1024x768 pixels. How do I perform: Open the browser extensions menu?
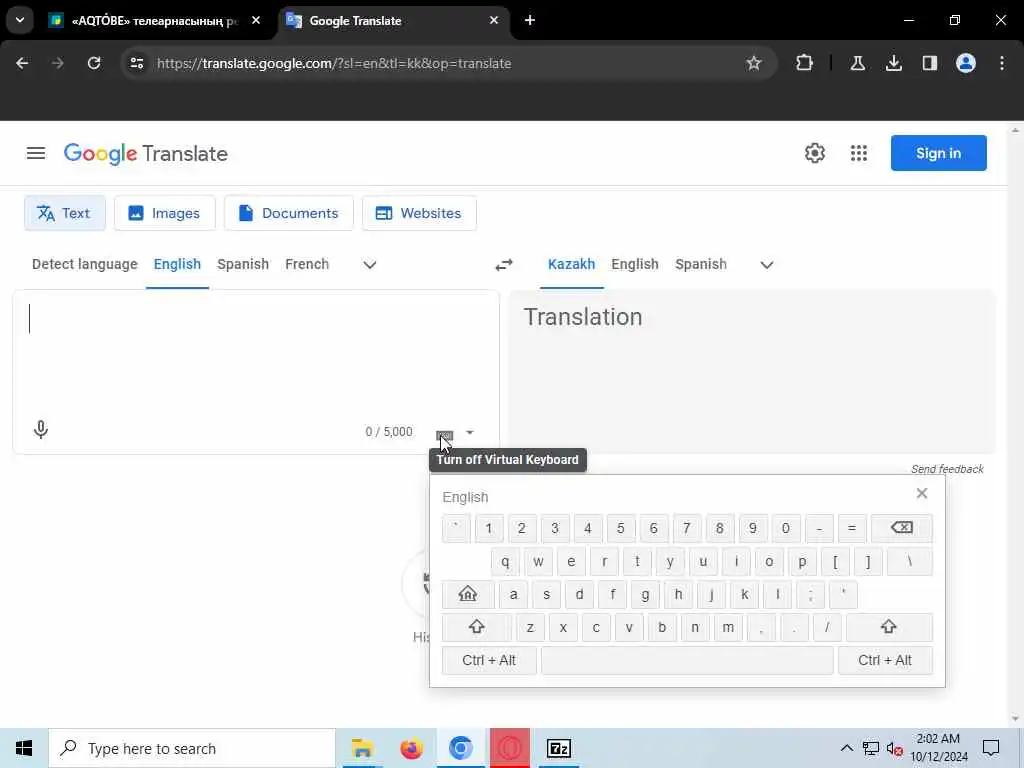[x=805, y=63]
